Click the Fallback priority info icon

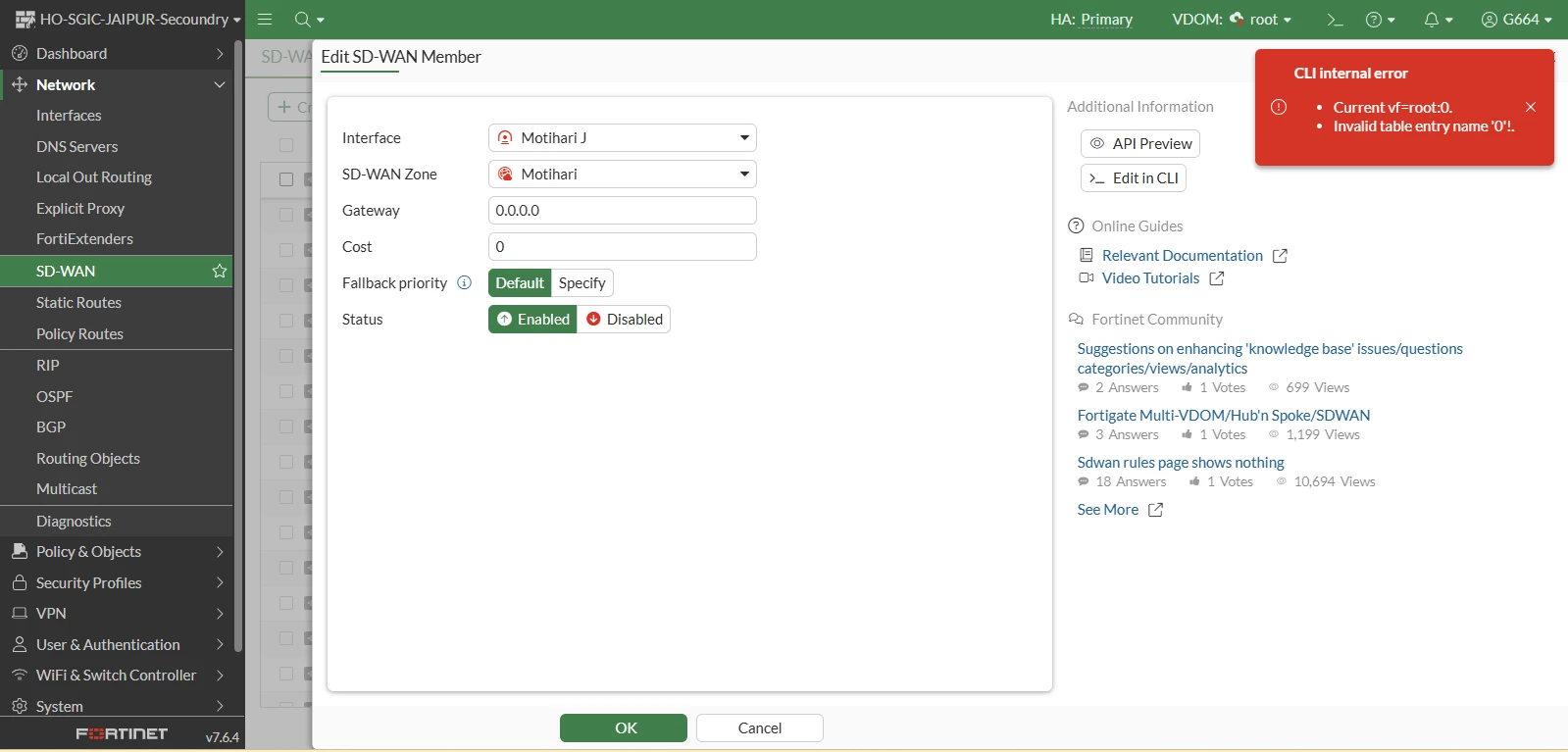[465, 282]
